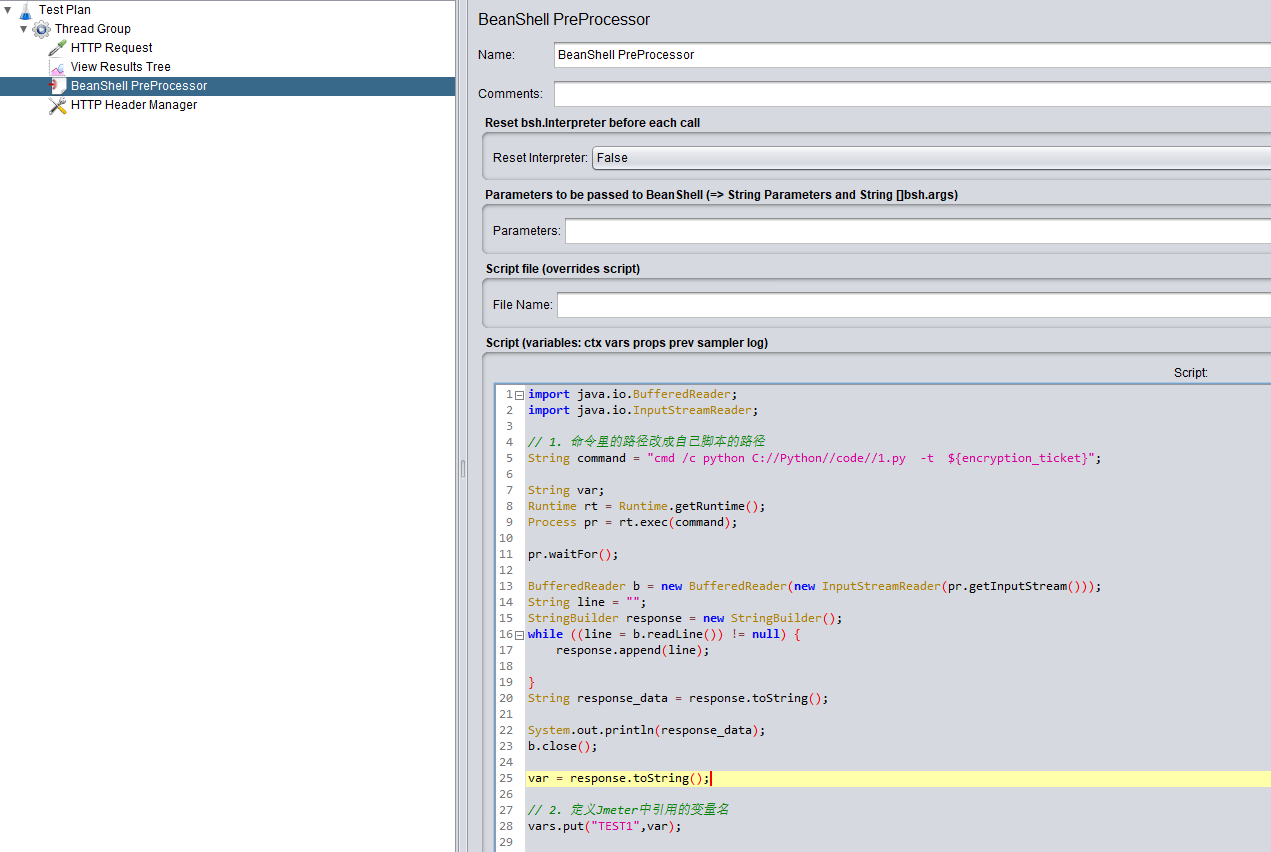
Task: Click the String response_data line
Action: [678, 698]
